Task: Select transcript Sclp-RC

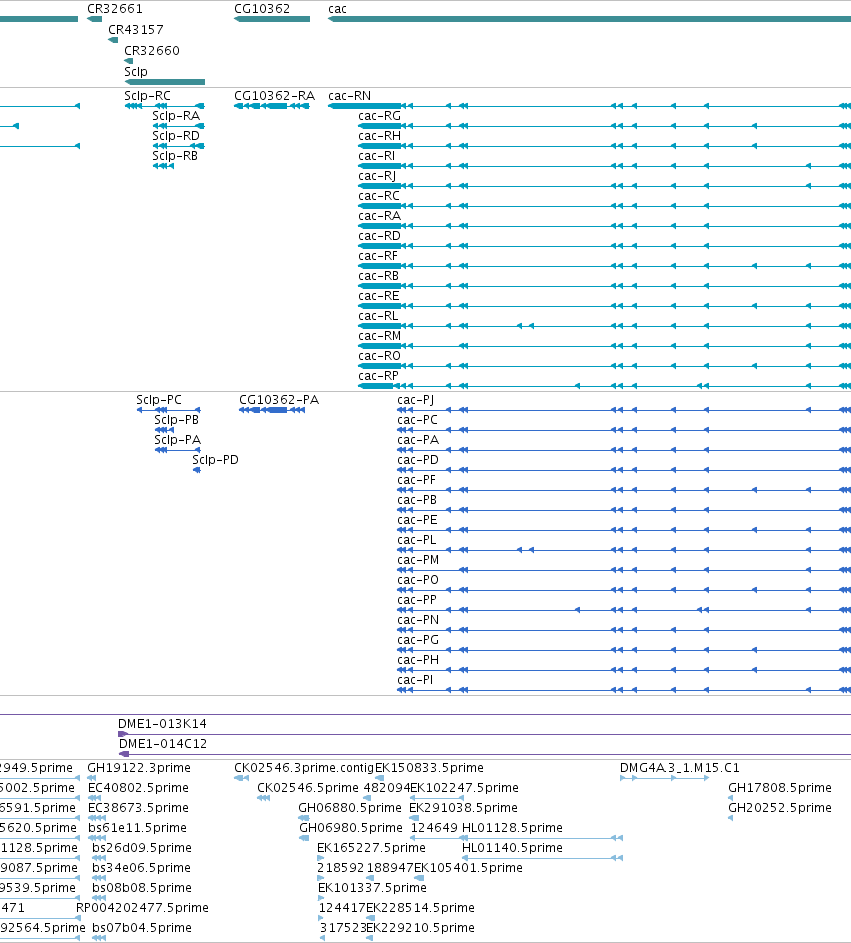Action: tap(164, 106)
